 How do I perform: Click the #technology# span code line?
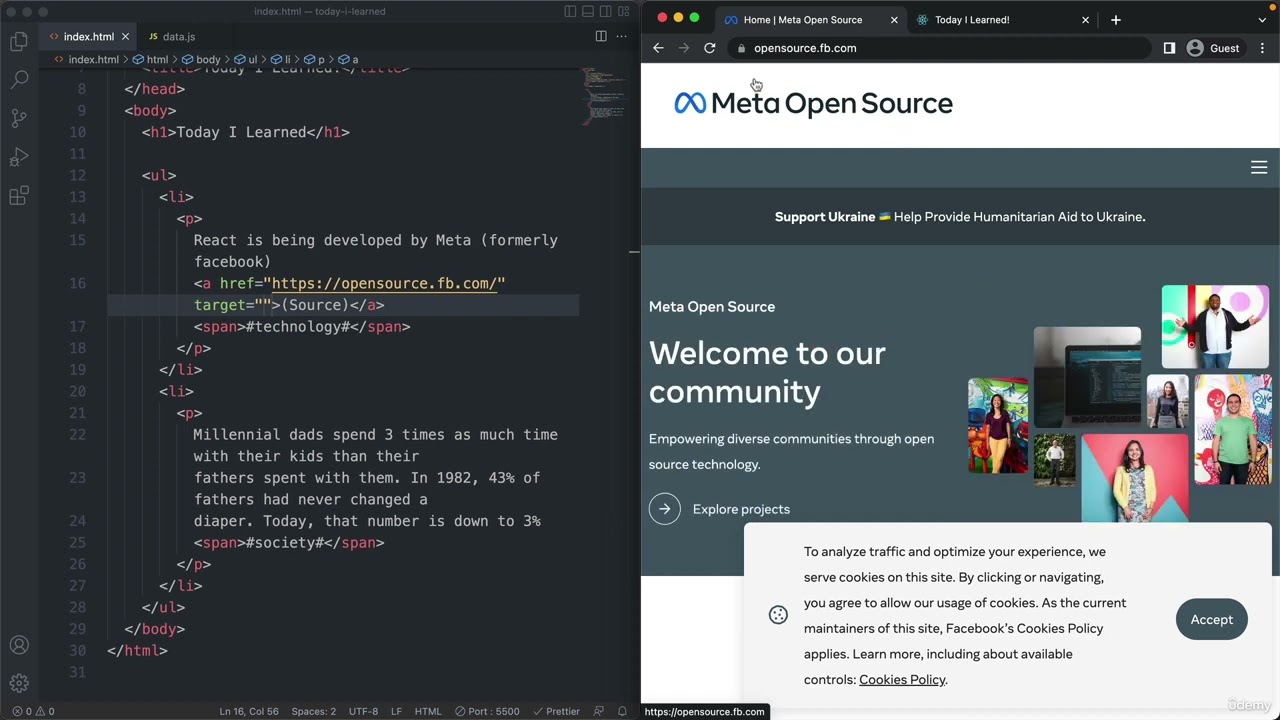[x=302, y=327]
